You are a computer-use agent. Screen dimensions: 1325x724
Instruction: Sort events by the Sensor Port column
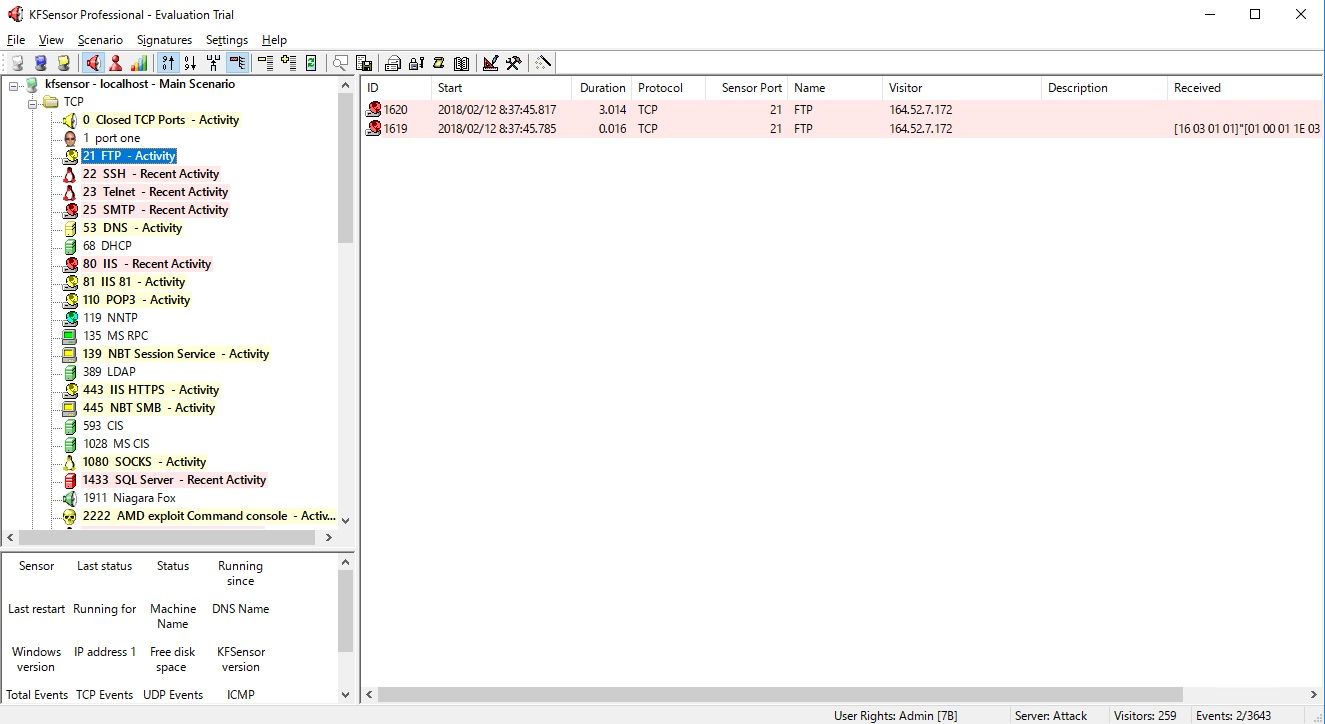746,88
